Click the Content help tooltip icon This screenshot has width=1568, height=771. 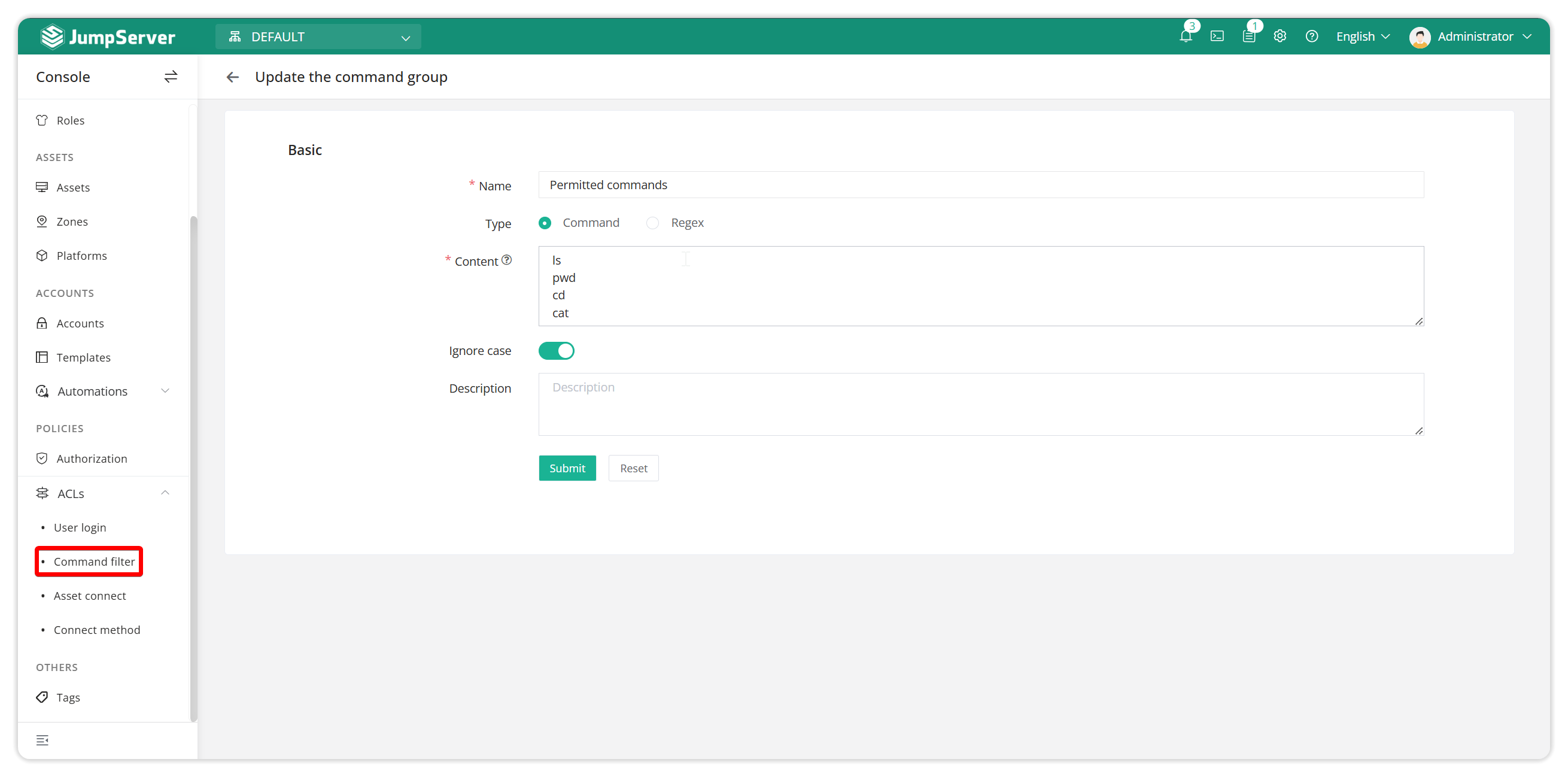[506, 260]
